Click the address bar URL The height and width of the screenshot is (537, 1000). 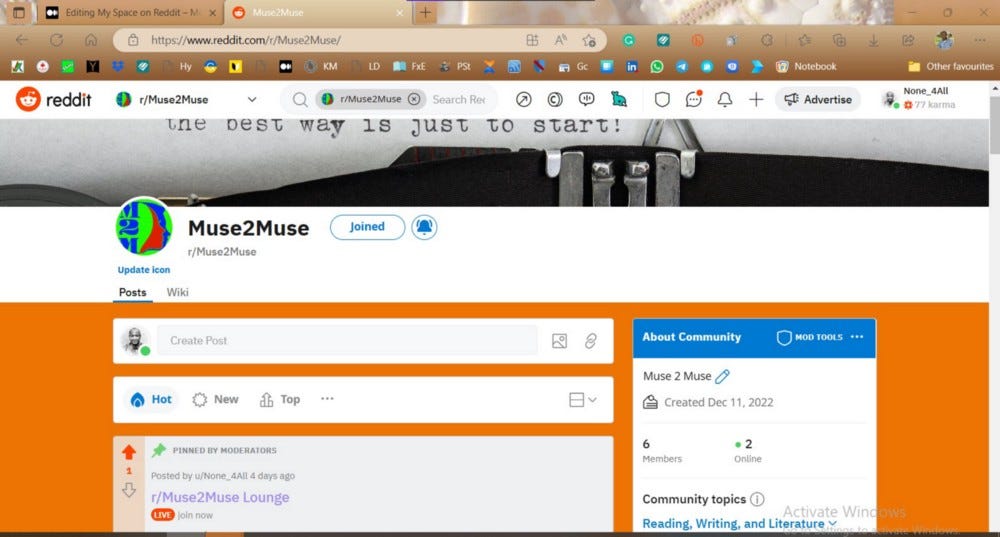pos(246,40)
